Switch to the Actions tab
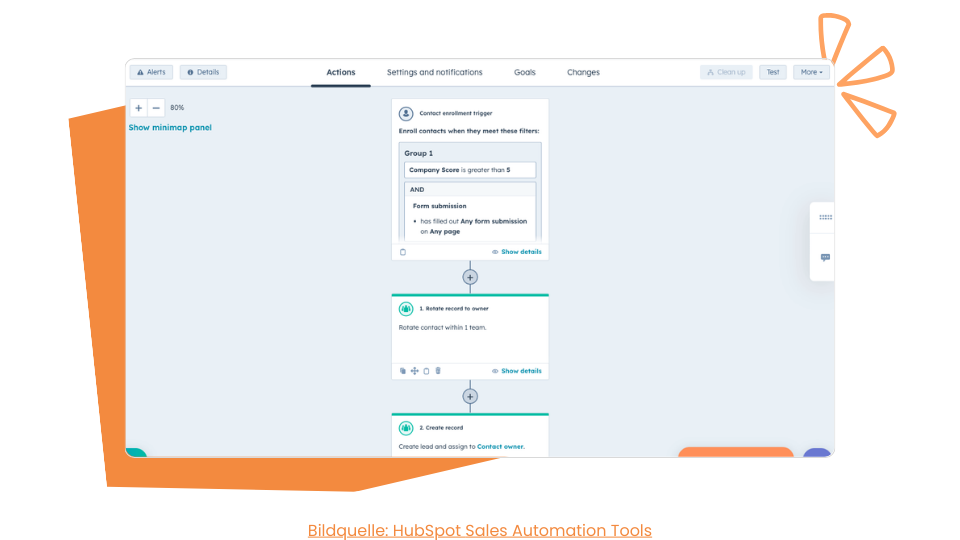Screen dimensions: 960x540 click(340, 72)
